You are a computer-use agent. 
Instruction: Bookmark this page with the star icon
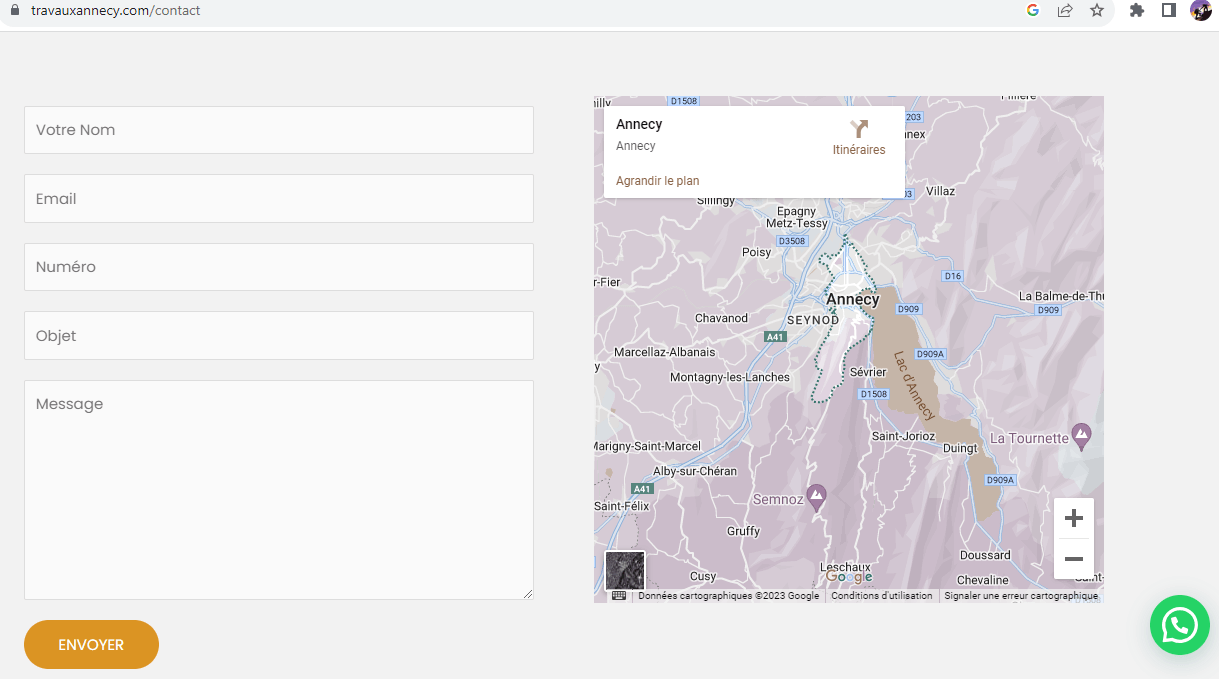click(1097, 10)
